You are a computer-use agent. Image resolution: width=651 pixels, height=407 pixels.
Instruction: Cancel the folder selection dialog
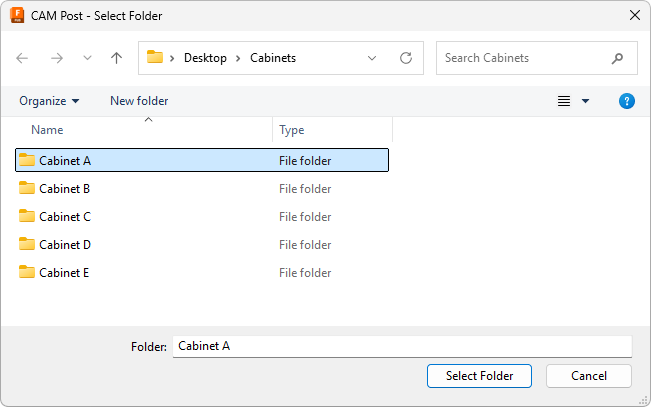tap(588, 376)
